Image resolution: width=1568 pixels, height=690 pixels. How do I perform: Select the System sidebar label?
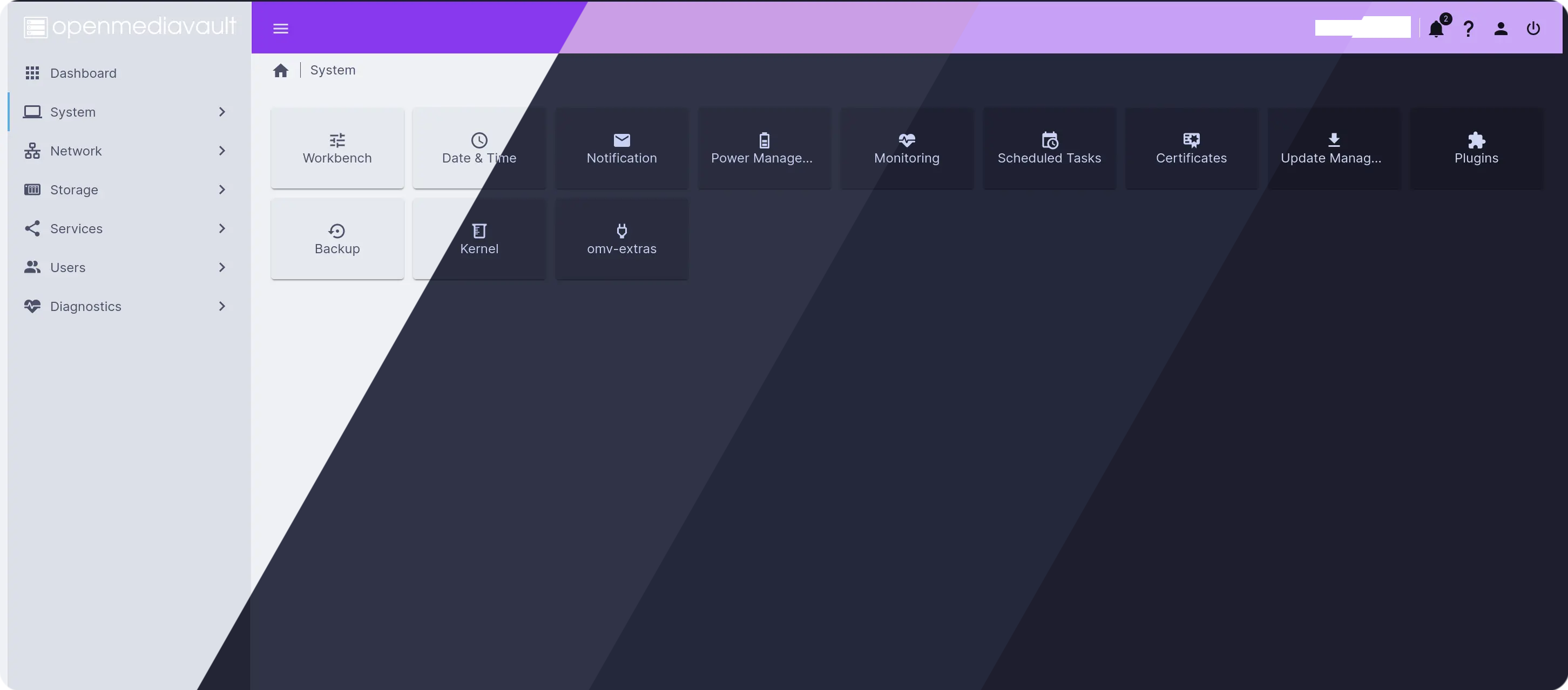[x=73, y=112]
